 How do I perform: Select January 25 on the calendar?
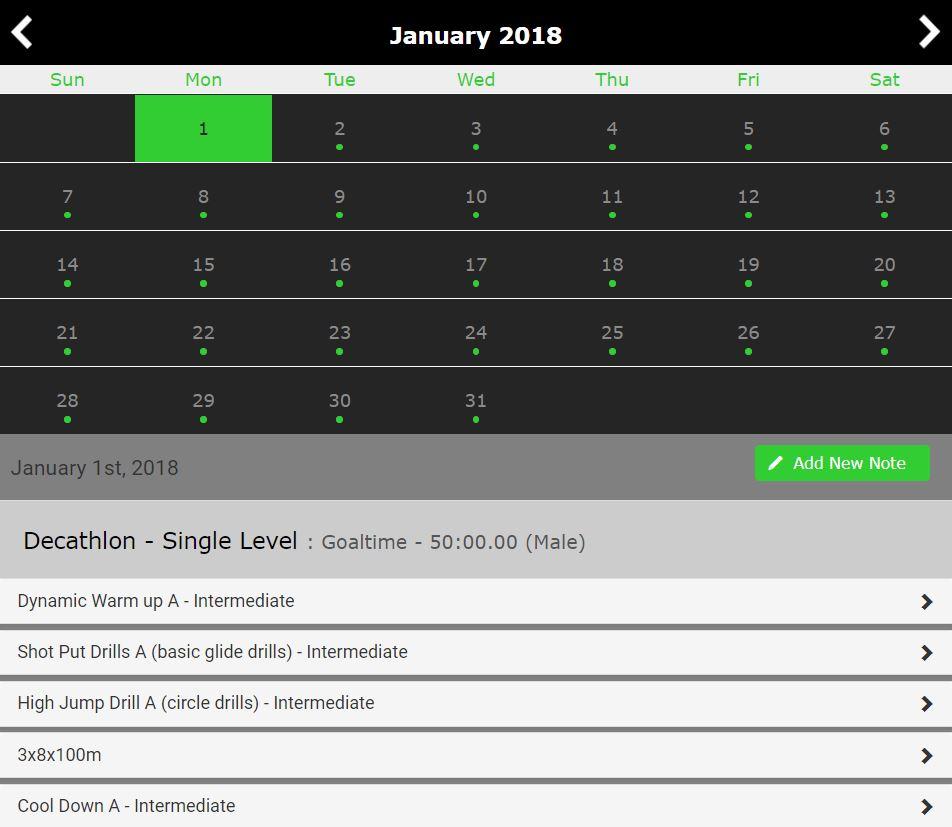[x=612, y=333]
